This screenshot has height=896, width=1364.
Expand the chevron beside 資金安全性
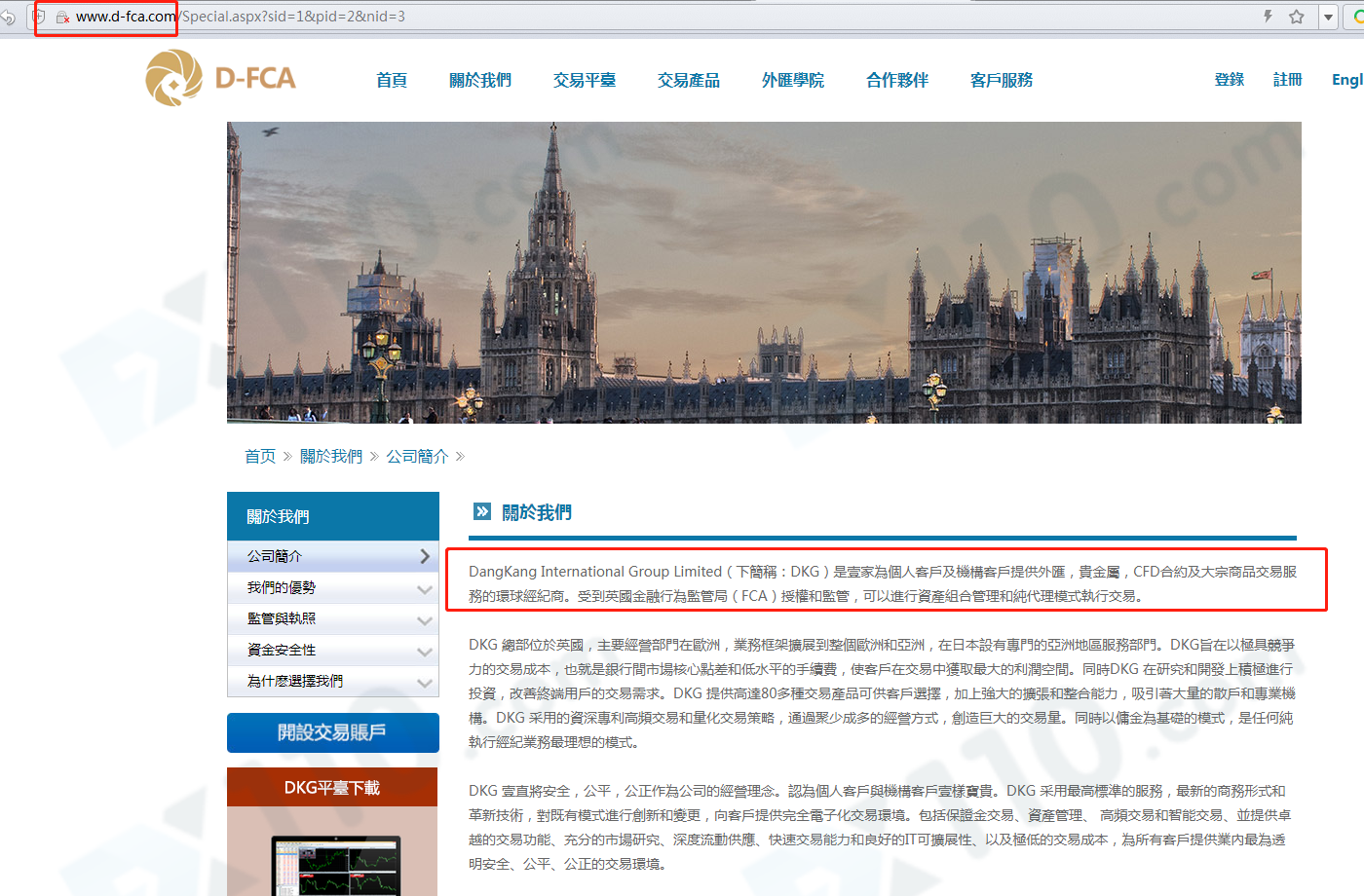425,652
